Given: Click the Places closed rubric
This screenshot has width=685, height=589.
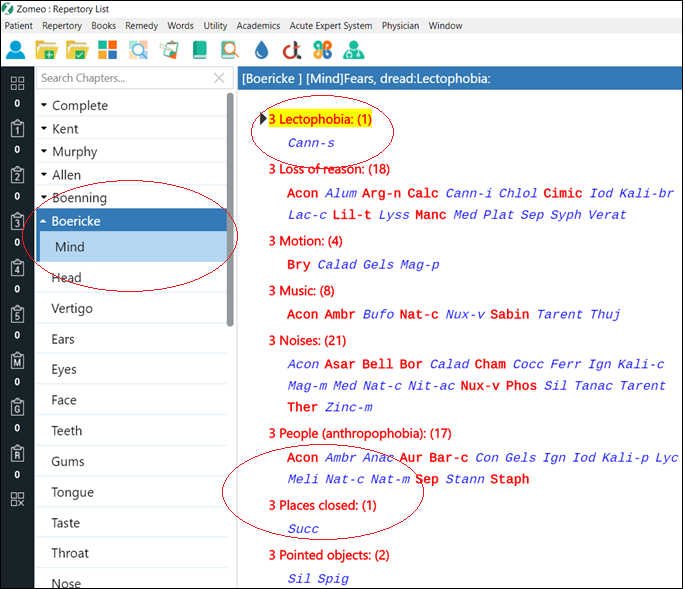Looking at the screenshot, I should [322, 505].
